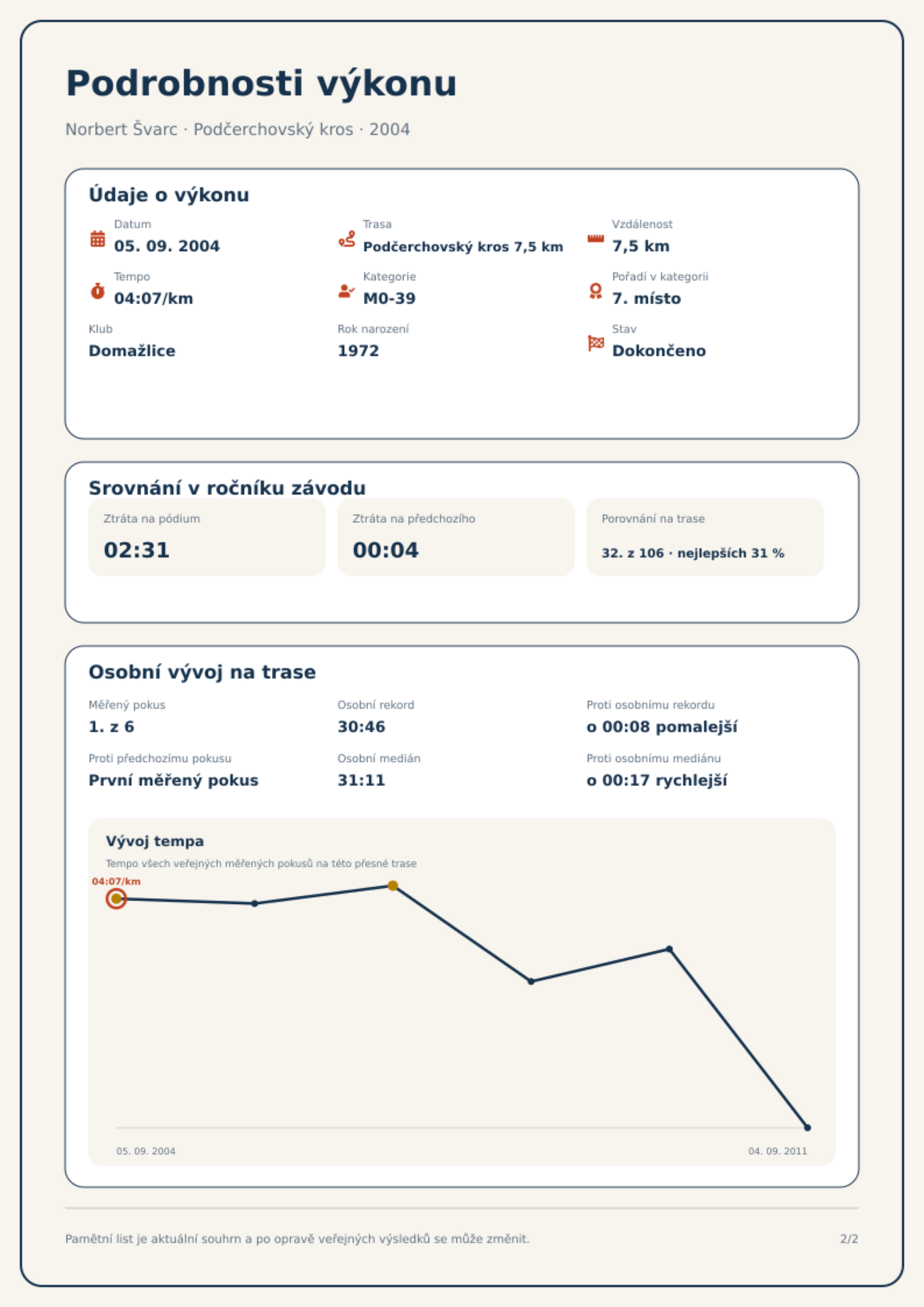924x1307 pixels.
Task: Click the final chart point at 04. 09. 2011
Action: click(807, 1128)
